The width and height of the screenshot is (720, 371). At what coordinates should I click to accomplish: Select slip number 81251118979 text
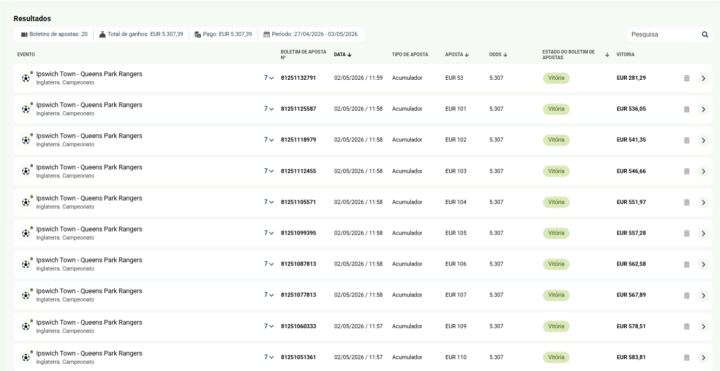298,140
